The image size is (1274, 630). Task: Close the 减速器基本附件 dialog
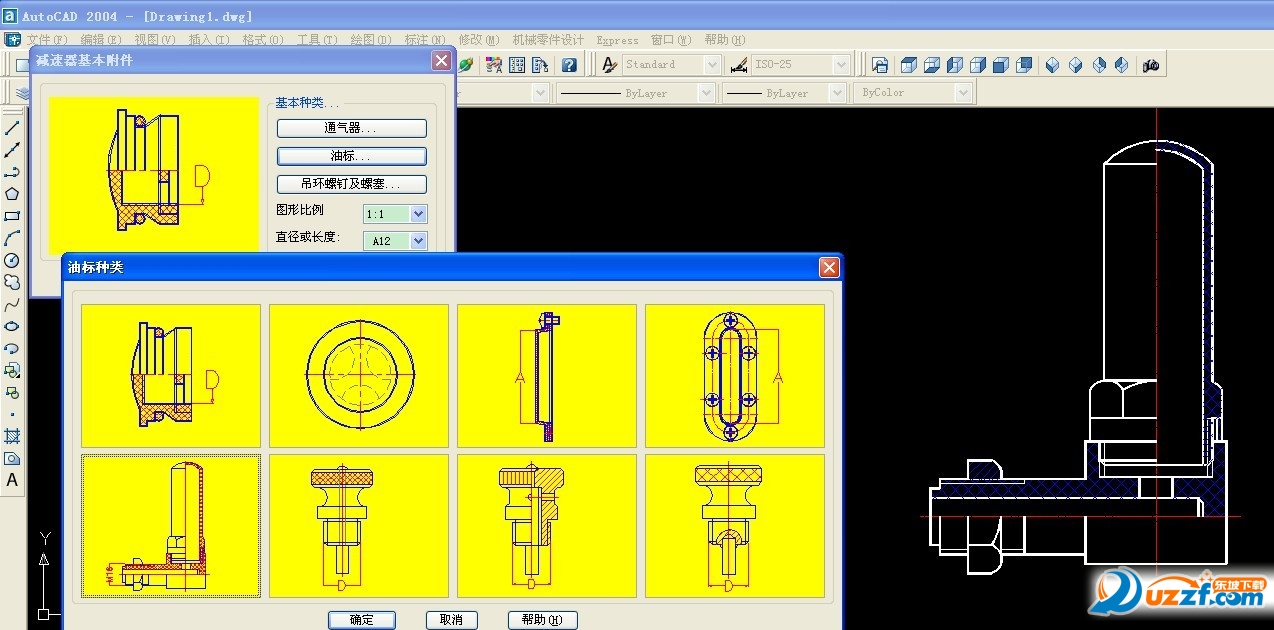click(441, 60)
